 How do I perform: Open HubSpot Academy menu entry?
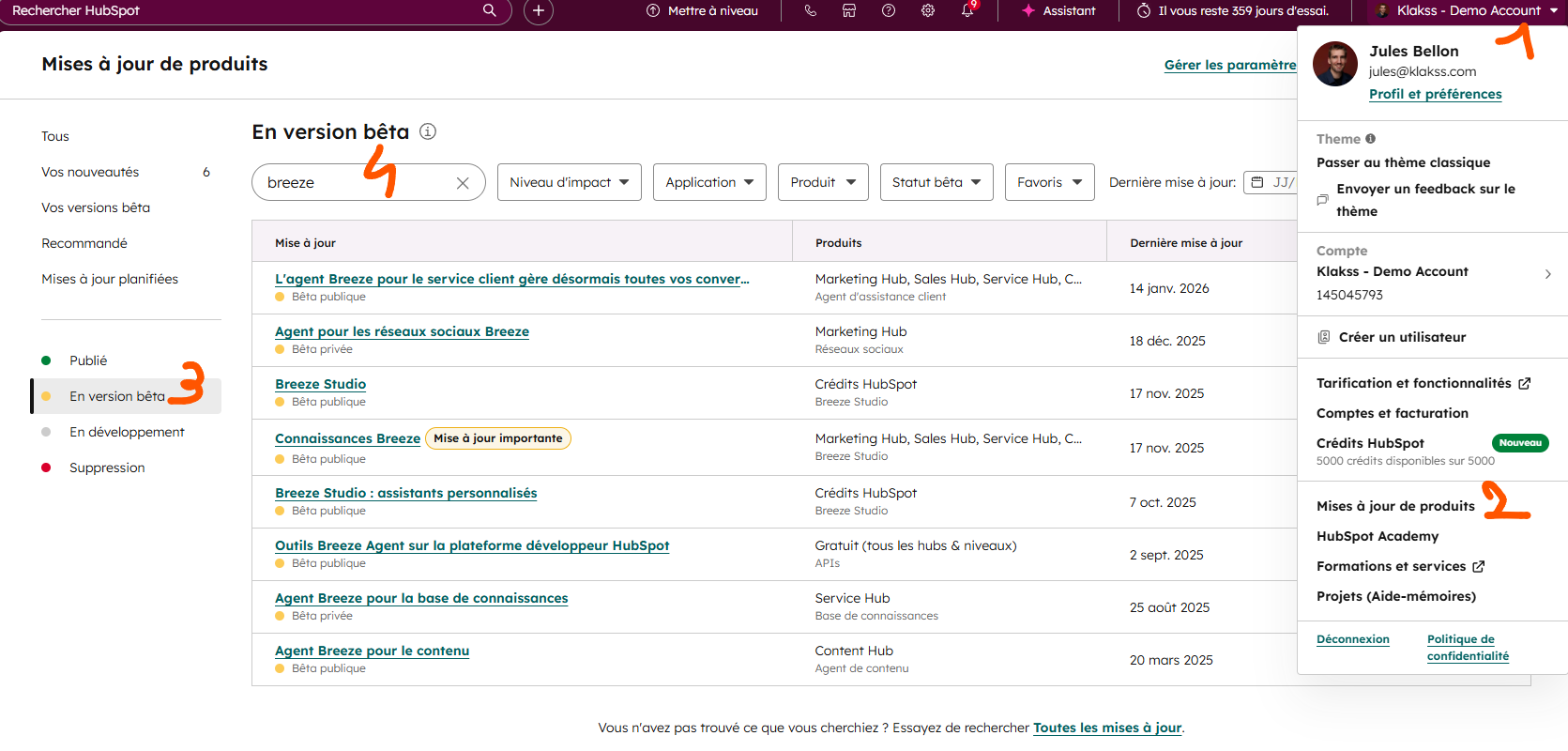point(1378,536)
